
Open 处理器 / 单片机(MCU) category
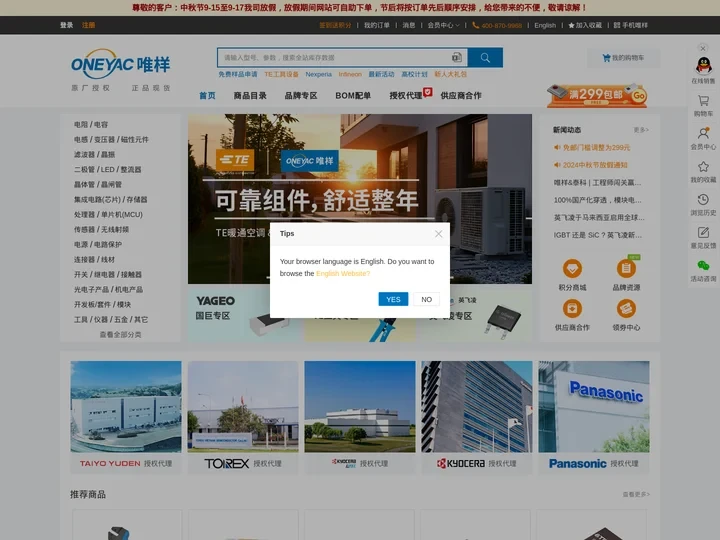click(x=108, y=214)
